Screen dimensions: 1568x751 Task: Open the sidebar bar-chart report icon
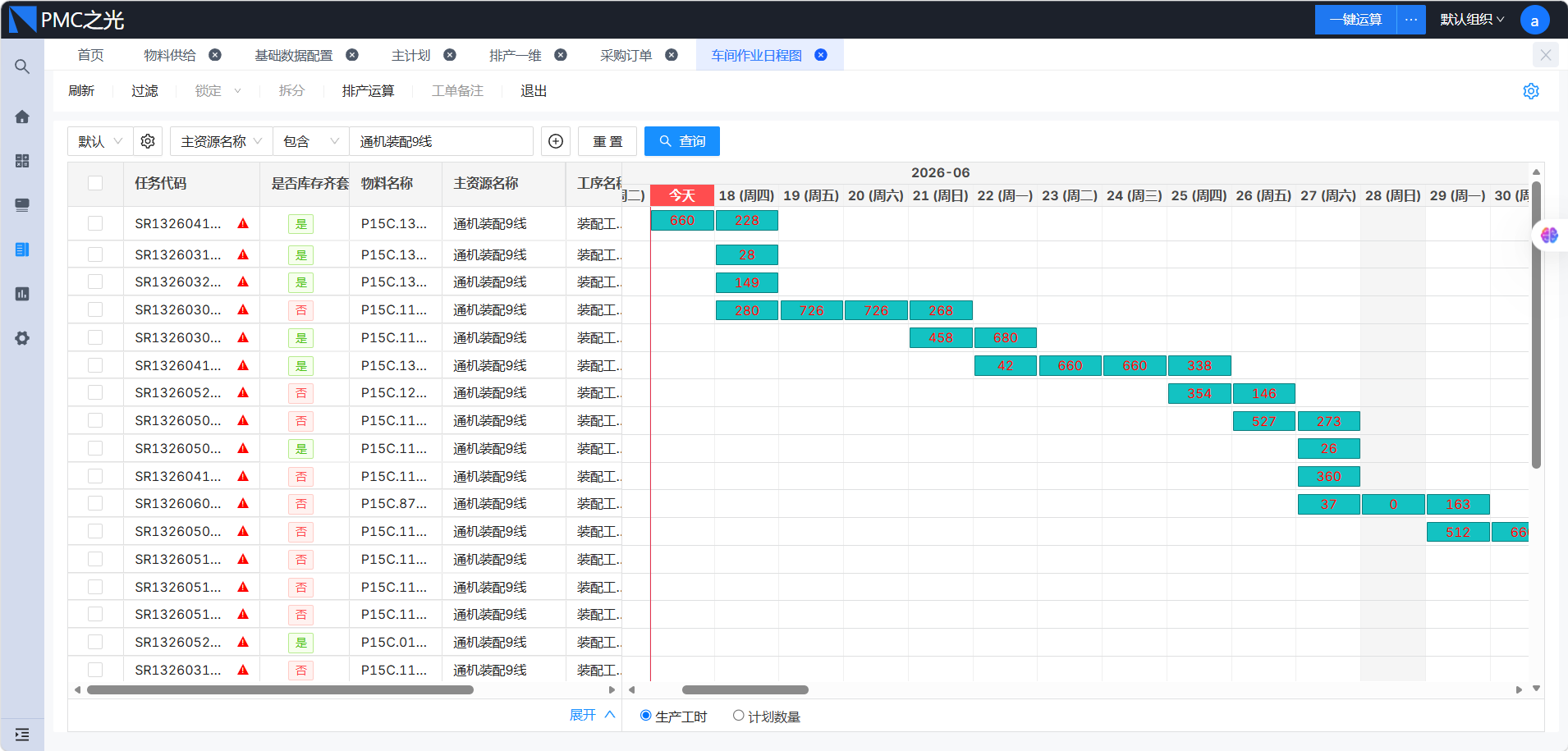[22, 294]
